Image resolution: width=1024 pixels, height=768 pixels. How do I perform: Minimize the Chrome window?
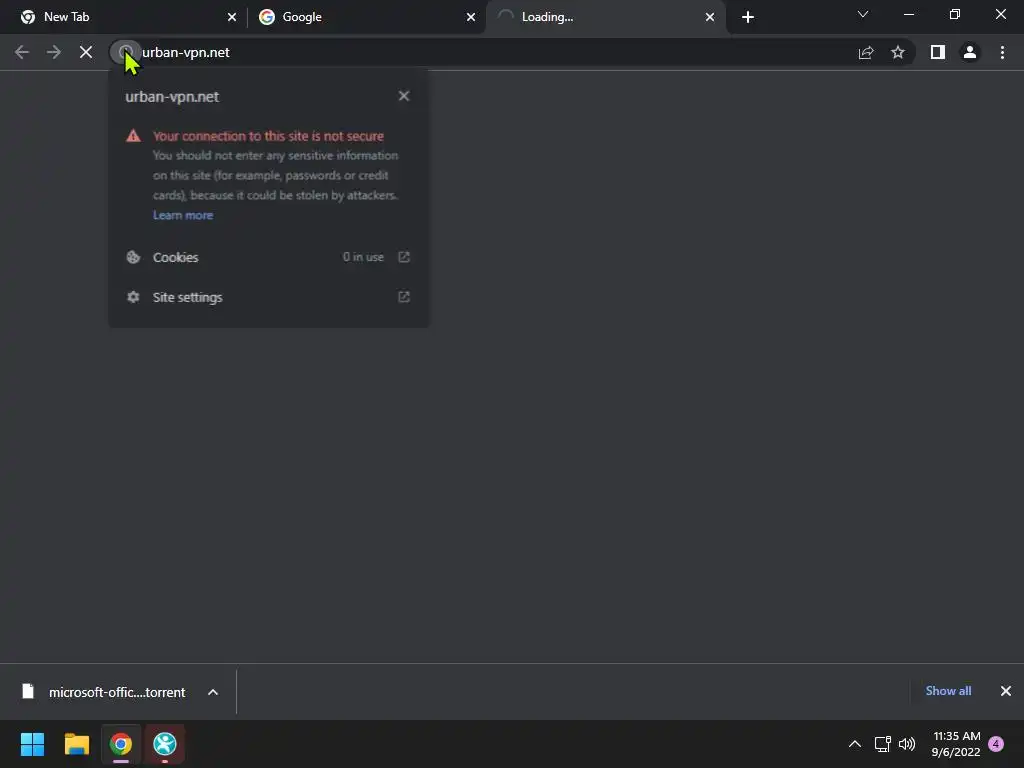[909, 14]
